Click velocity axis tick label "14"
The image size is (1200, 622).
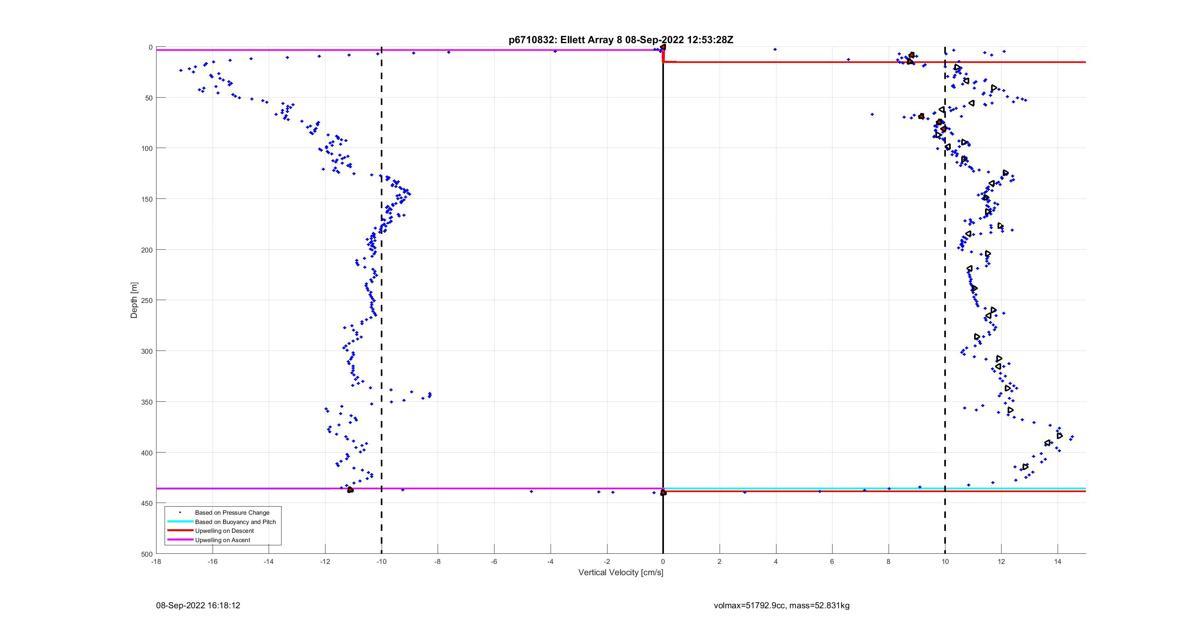click(x=1057, y=562)
